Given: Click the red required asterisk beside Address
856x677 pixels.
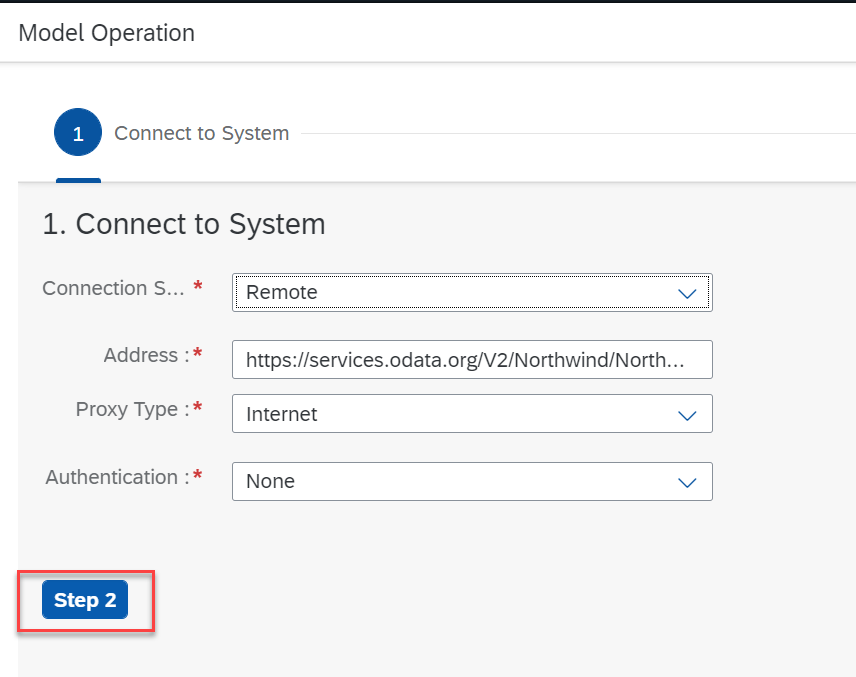Looking at the screenshot, I should (198, 356).
